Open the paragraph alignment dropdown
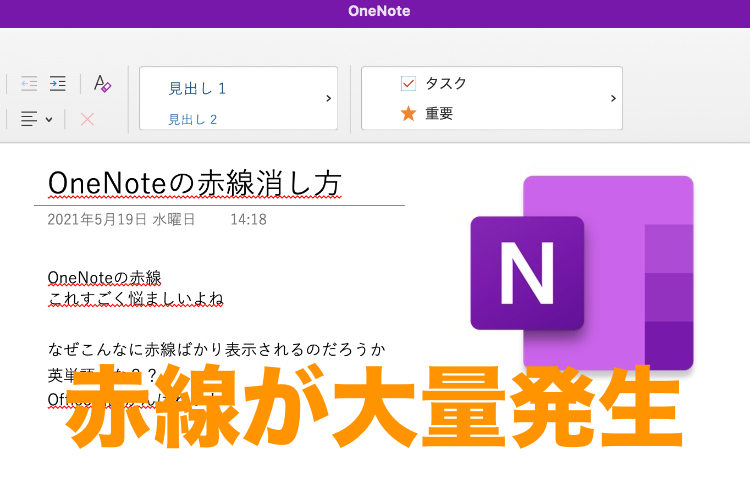 pyautogui.click(x=36, y=119)
